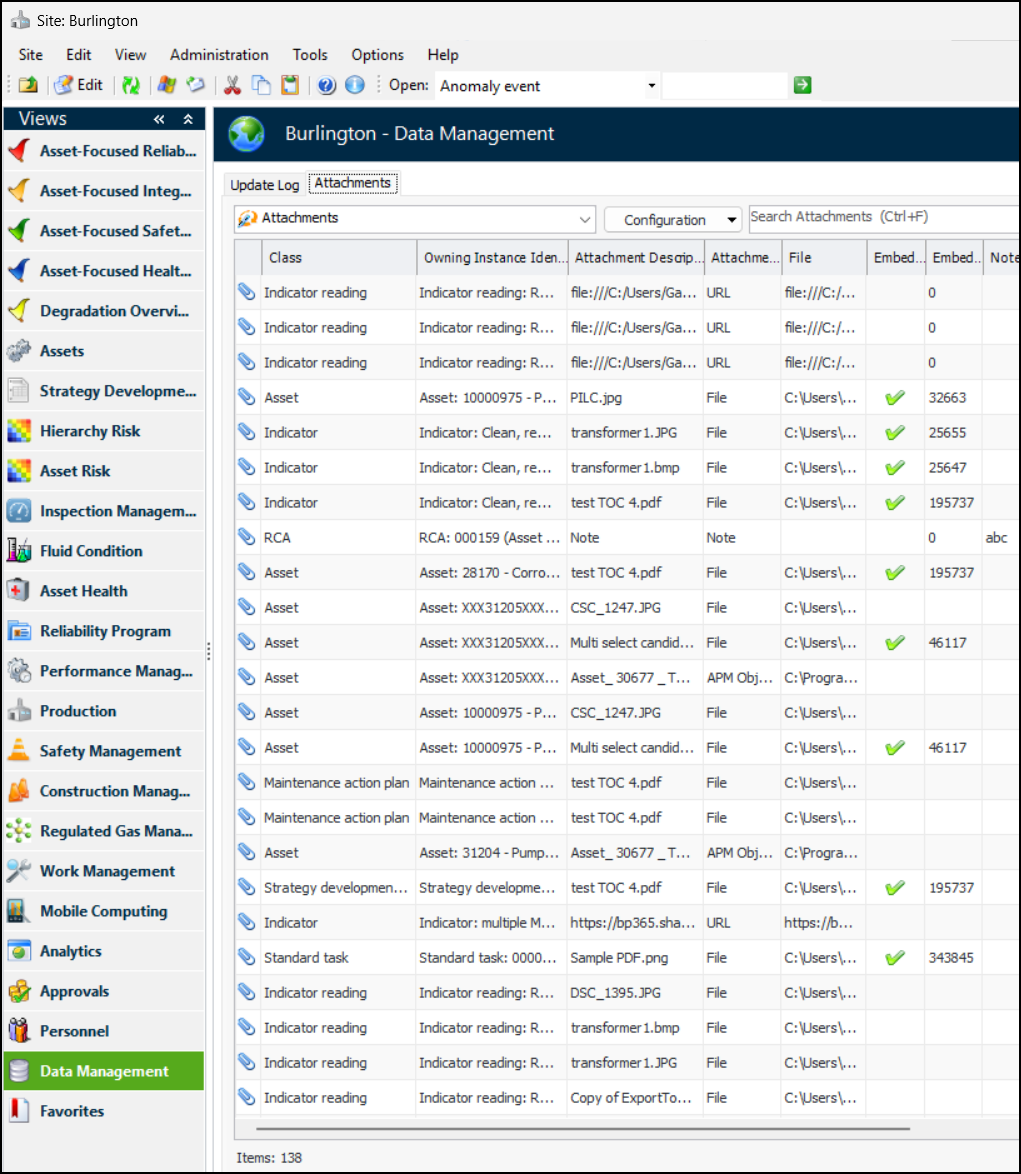The image size is (1021, 1174).
Task: Switch to the Update Log tab
Action: point(264,184)
